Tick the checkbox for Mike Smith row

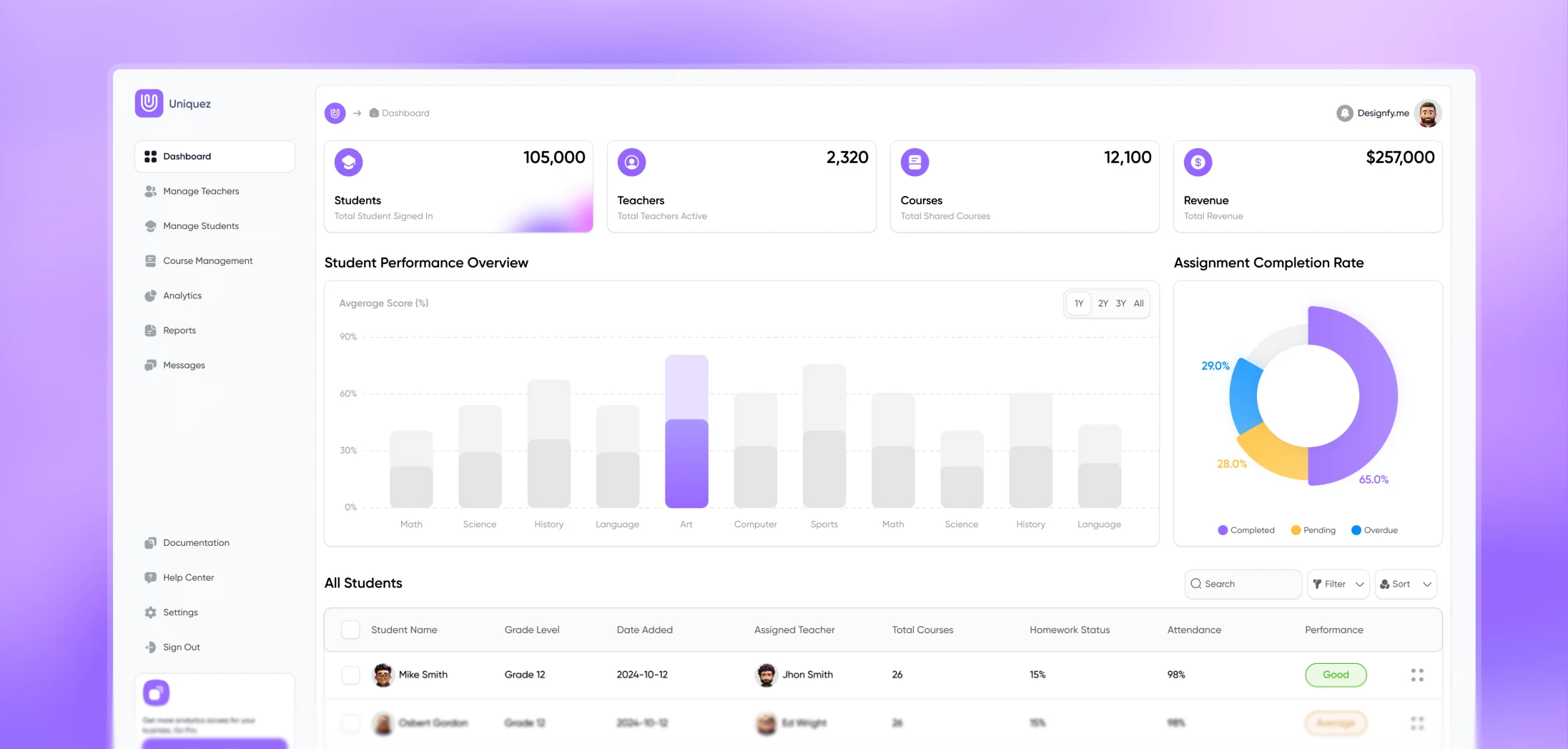click(350, 675)
